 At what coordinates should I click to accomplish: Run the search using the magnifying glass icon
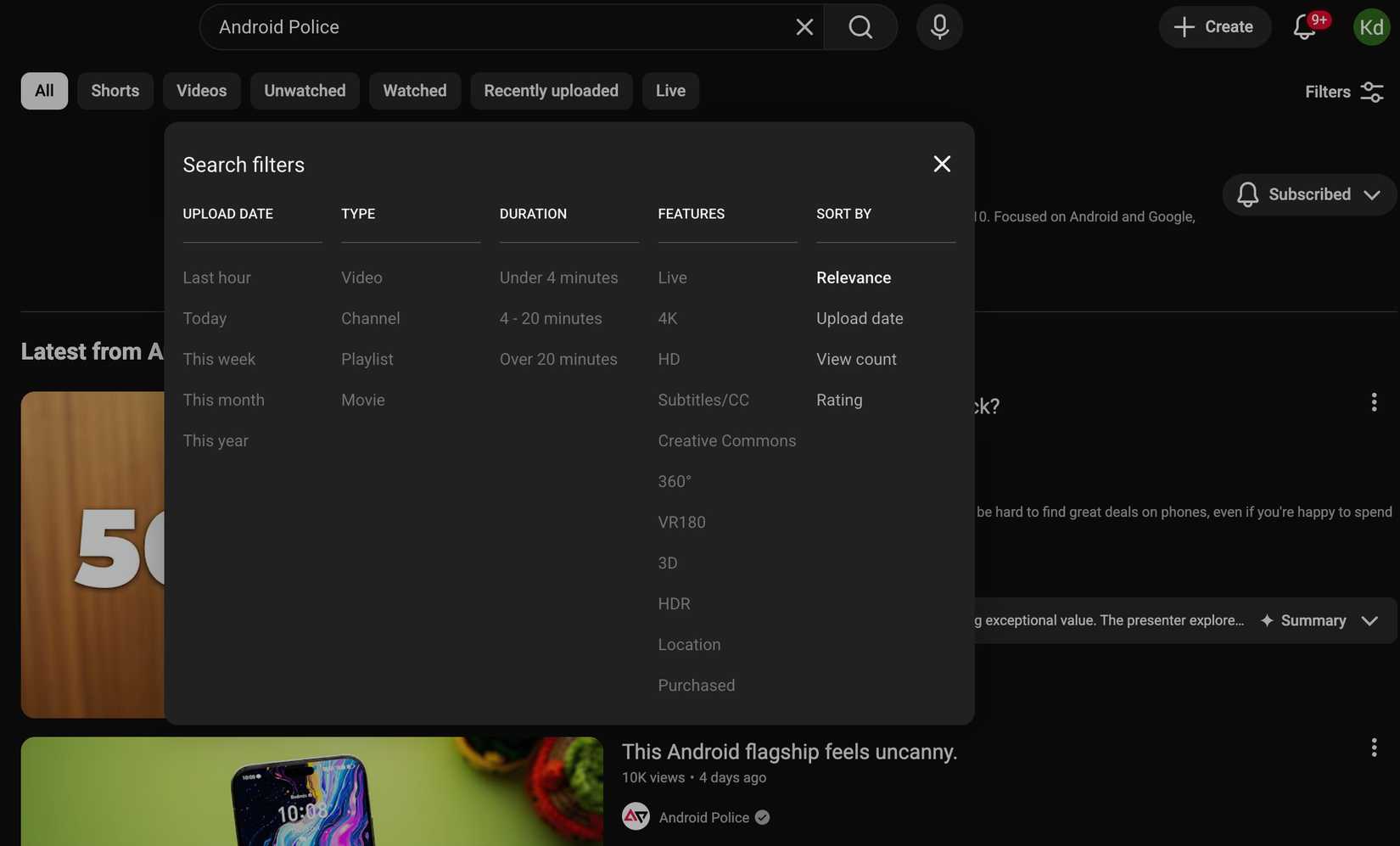pyautogui.click(x=860, y=26)
